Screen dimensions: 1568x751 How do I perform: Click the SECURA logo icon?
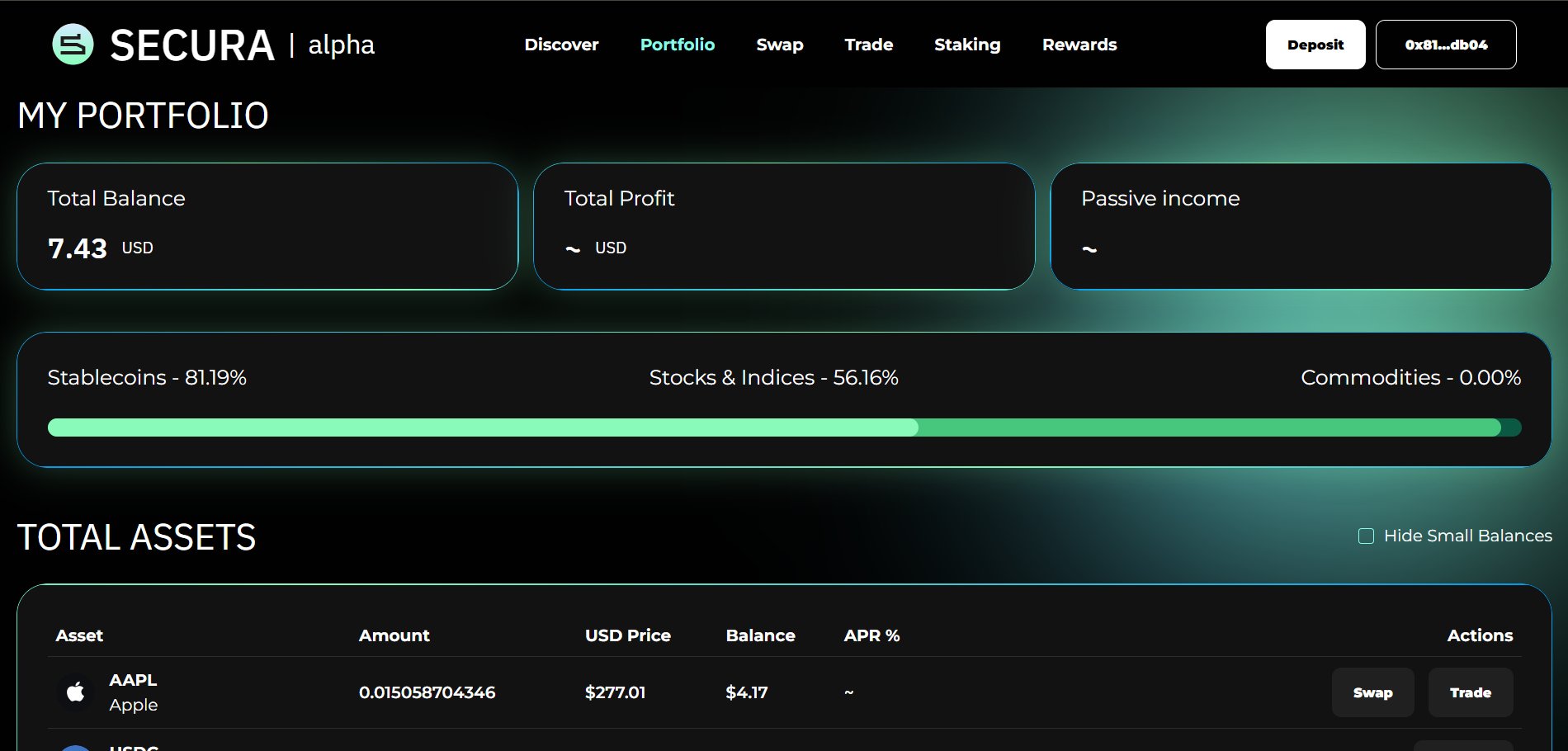71,45
